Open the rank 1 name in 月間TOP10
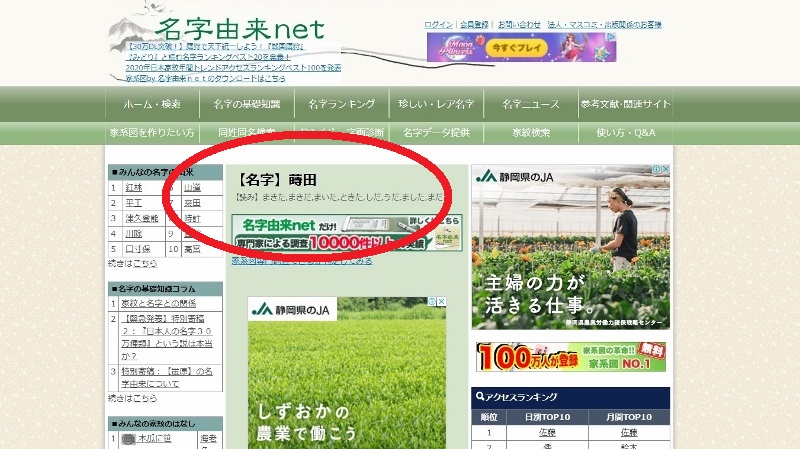This screenshot has height=449, width=800. [629, 433]
